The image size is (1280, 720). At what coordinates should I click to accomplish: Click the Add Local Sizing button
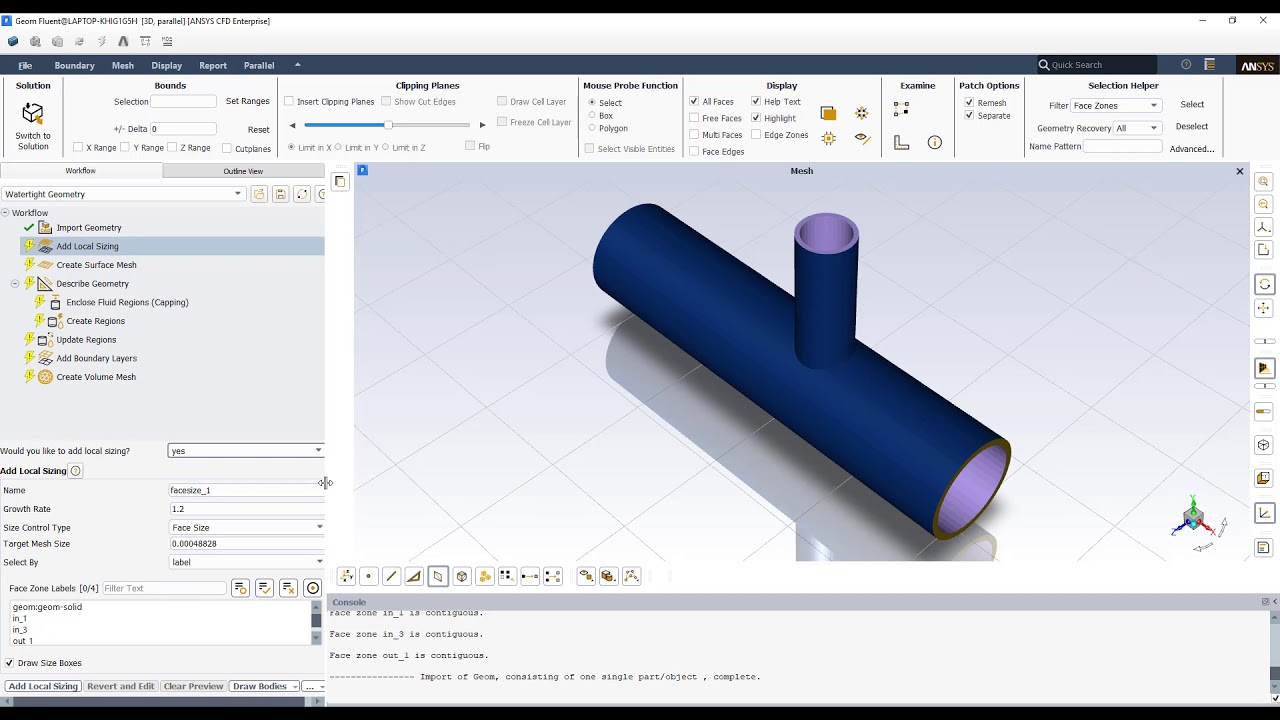coord(43,686)
